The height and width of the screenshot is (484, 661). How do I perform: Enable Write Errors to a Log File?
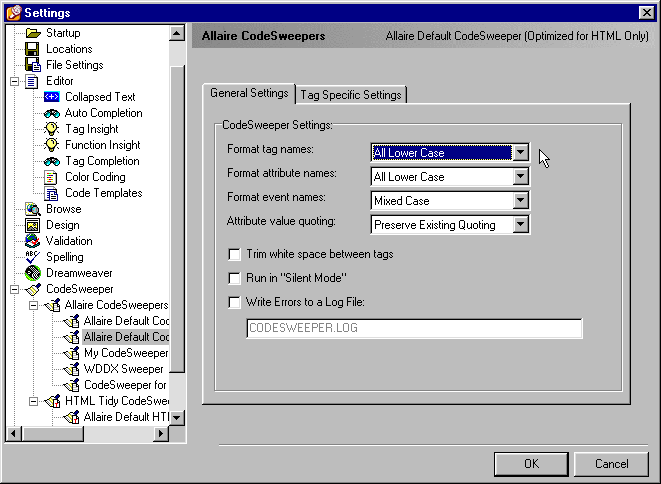(x=235, y=302)
